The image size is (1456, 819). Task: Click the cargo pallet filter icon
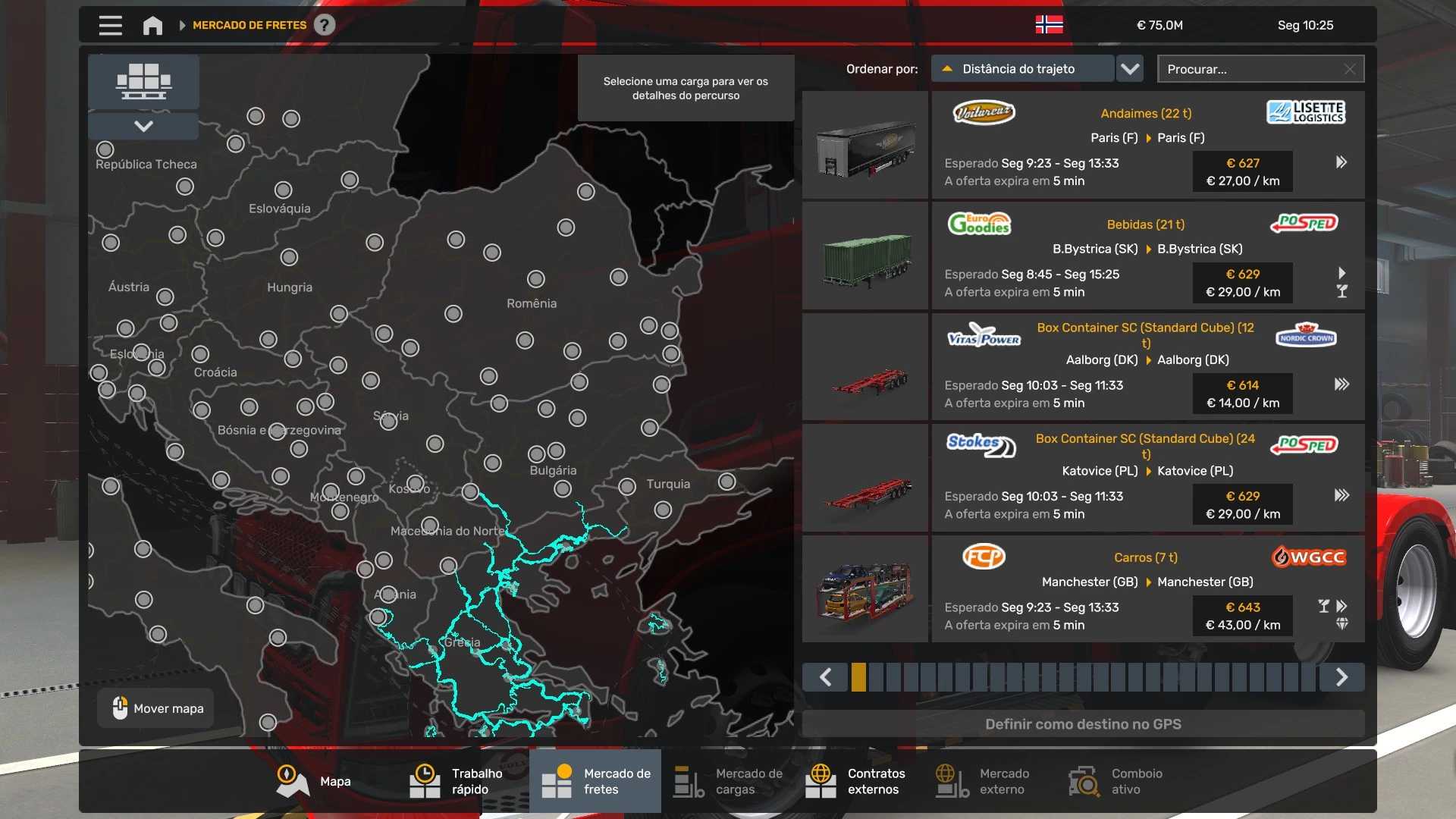click(143, 81)
